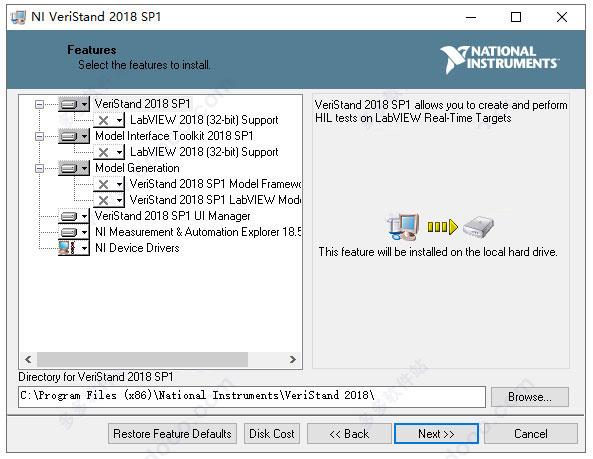
Task: Click the hard drive icon in description panel
Action: click(x=479, y=227)
